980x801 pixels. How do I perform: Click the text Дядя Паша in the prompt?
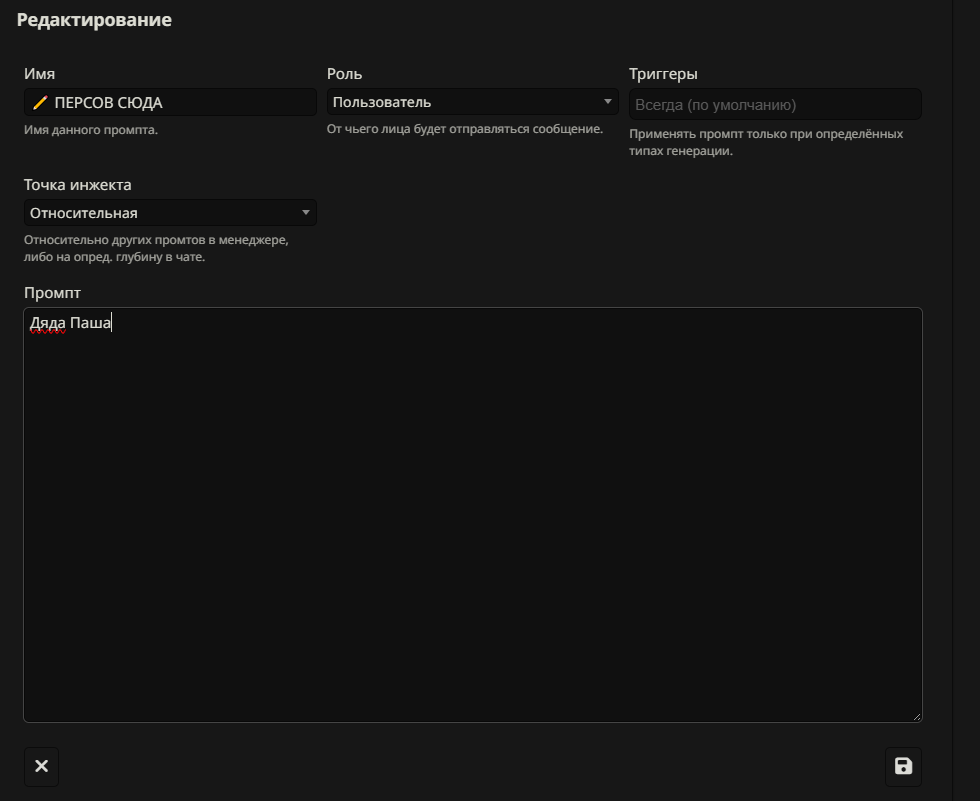pos(70,323)
